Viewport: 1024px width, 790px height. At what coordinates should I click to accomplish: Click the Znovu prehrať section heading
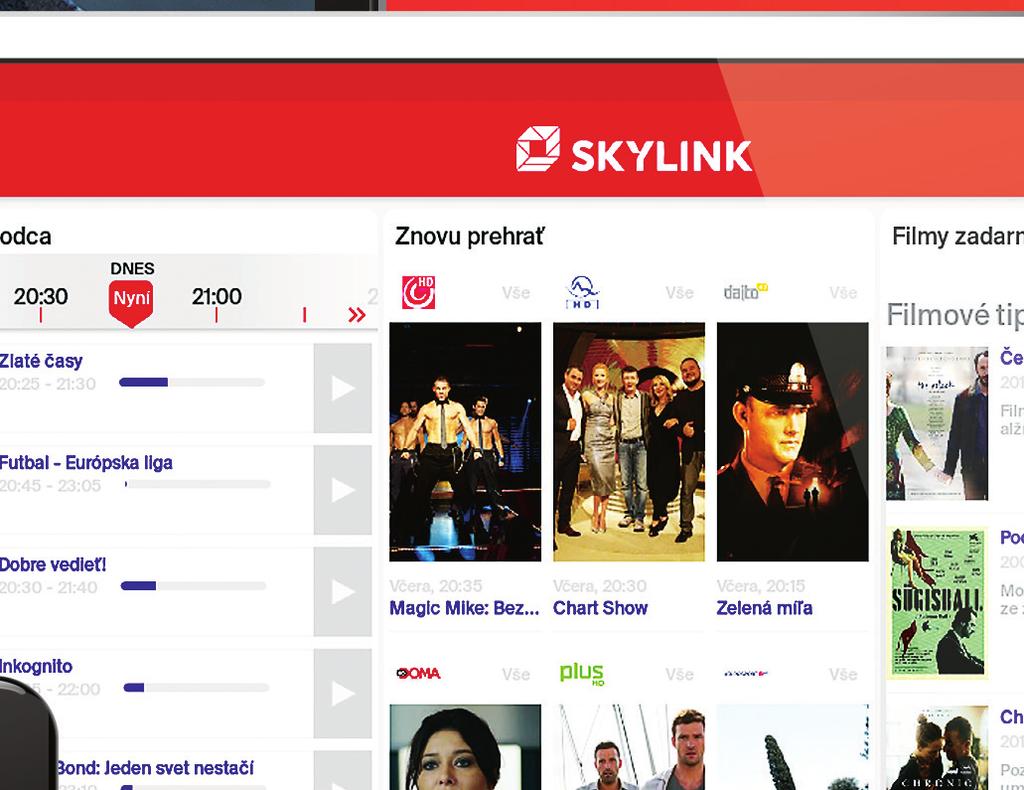[469, 236]
